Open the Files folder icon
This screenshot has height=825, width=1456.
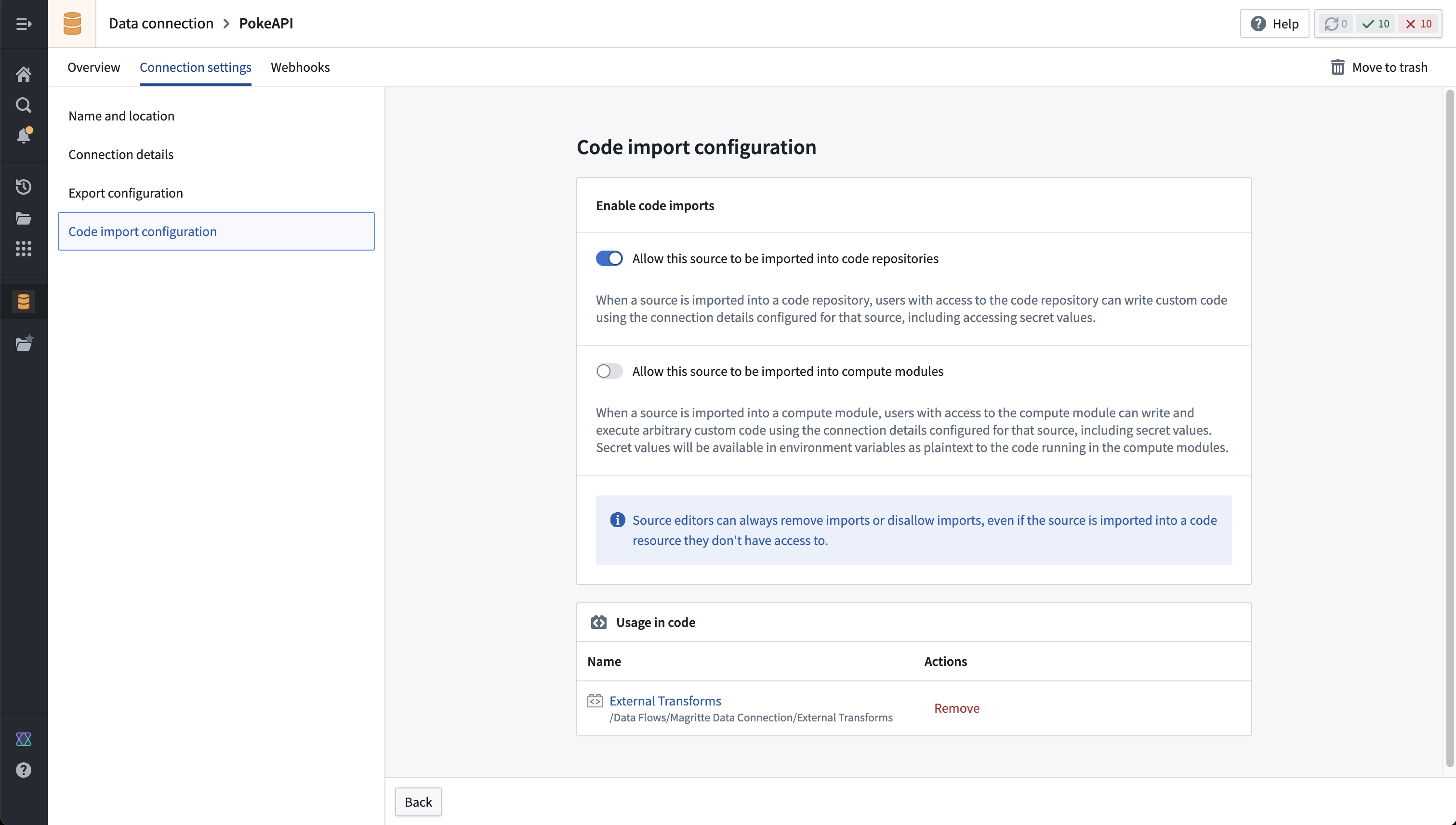[x=23, y=218]
